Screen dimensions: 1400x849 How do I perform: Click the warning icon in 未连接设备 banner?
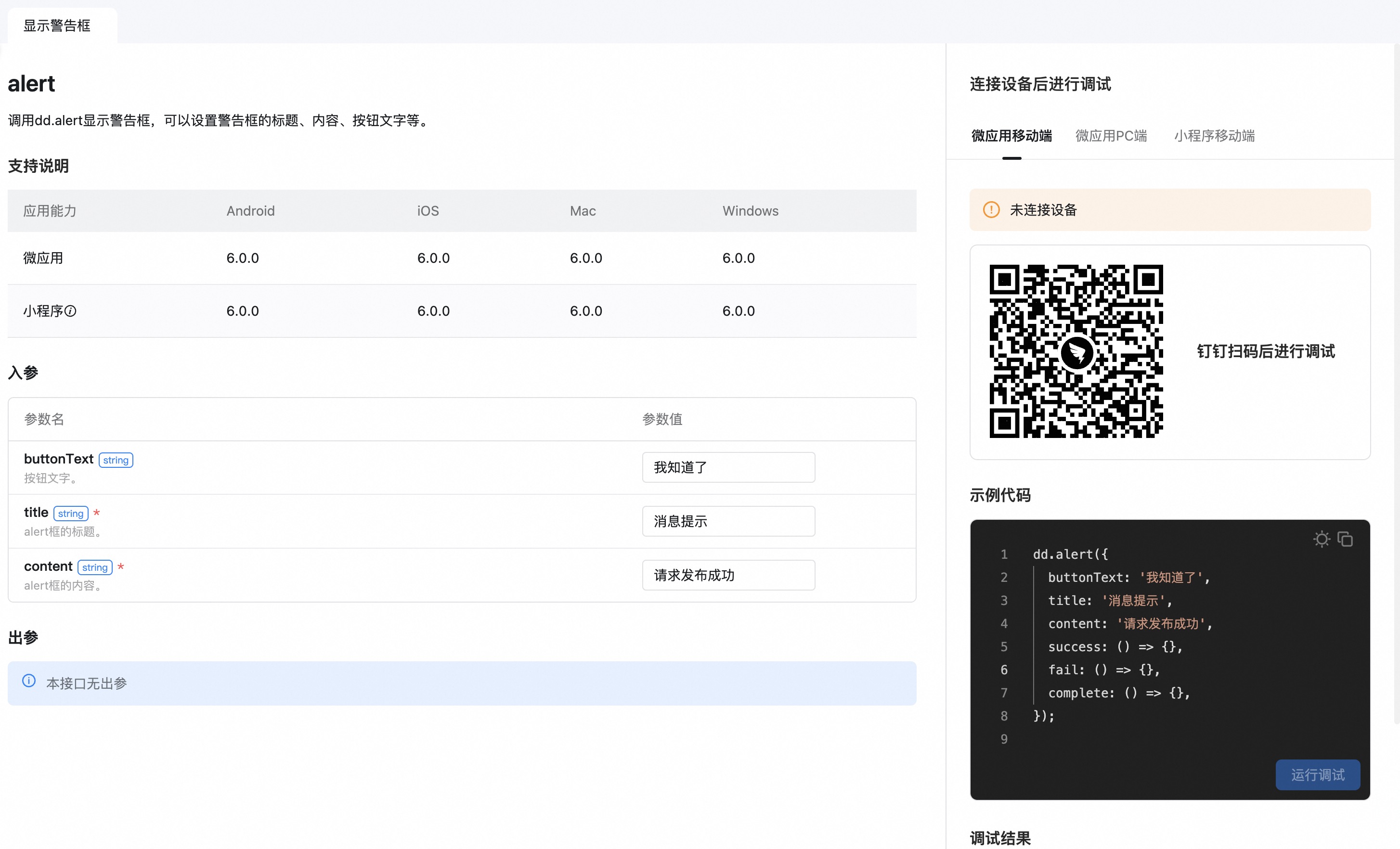pyautogui.click(x=991, y=210)
